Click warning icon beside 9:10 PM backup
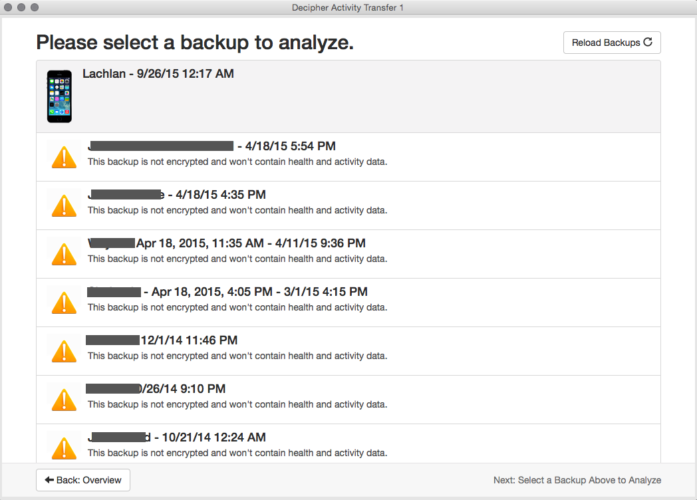This screenshot has height=500, width=697. [64, 400]
